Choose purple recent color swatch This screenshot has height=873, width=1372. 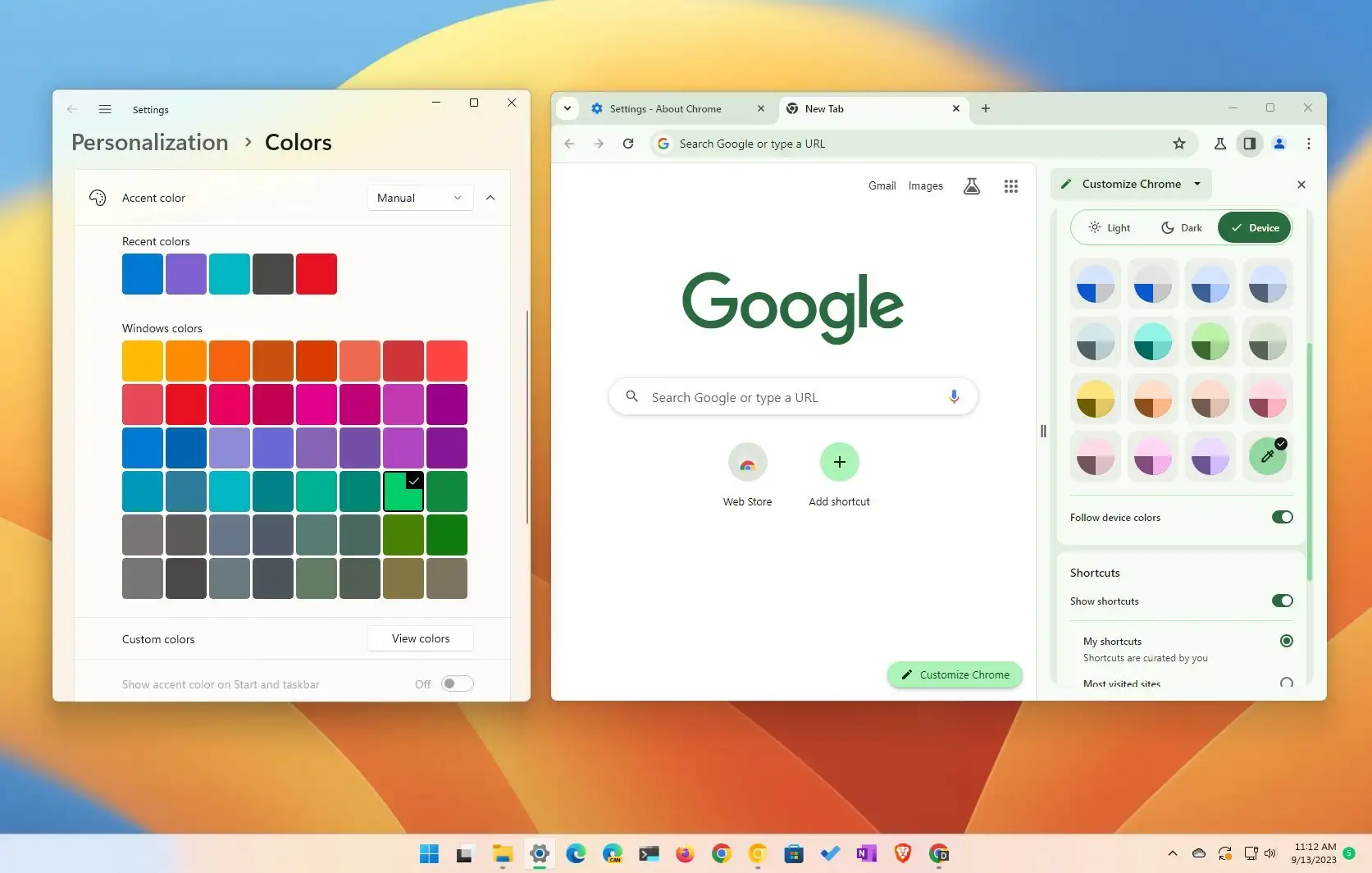[186, 274]
